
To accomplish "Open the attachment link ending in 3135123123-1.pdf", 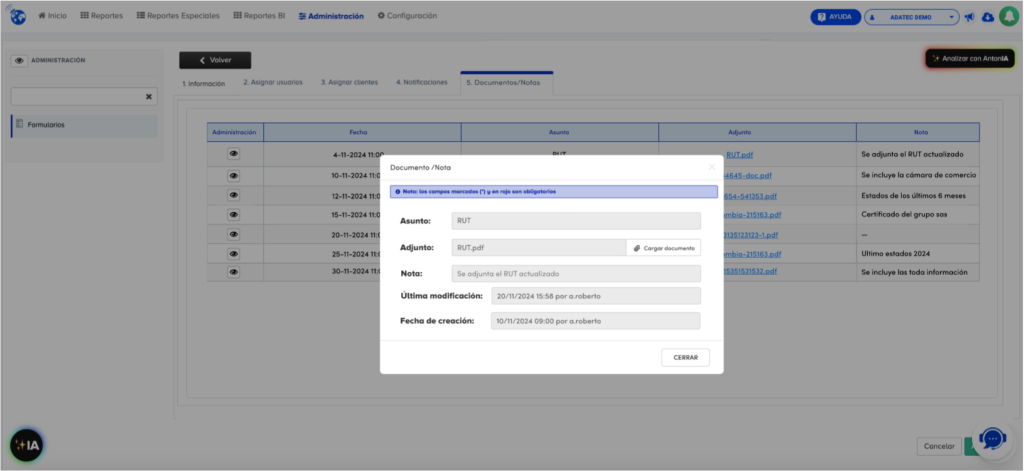I will point(751,235).
